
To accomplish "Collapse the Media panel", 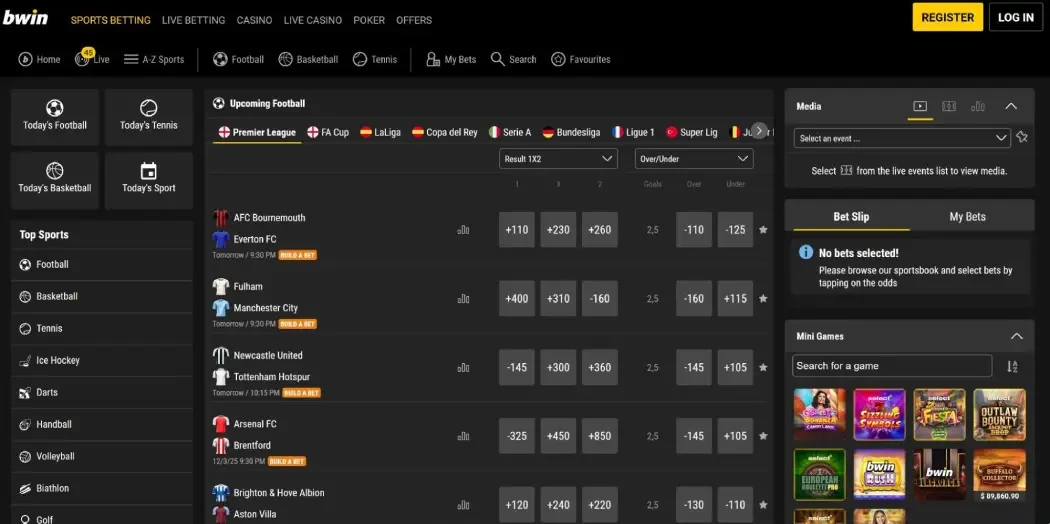I will [1011, 106].
